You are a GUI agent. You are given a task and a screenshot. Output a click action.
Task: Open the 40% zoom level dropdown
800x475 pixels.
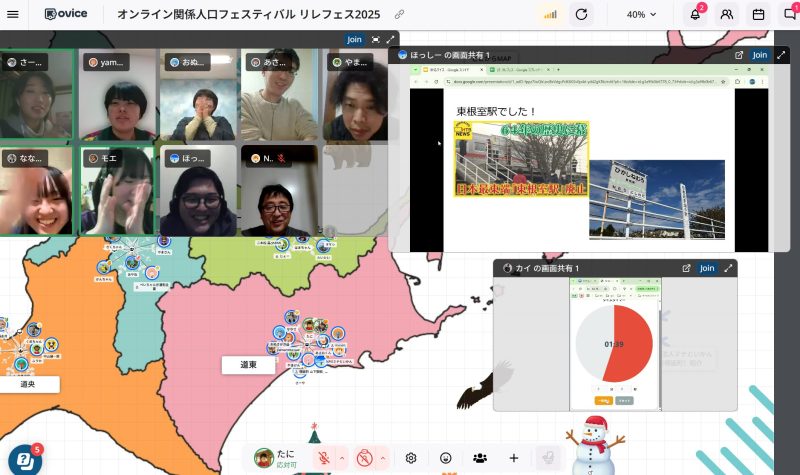tap(643, 15)
